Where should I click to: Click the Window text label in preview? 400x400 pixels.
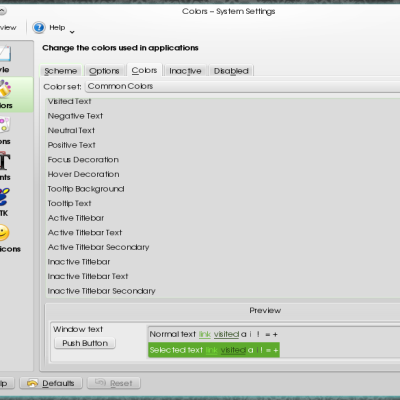tap(78, 329)
